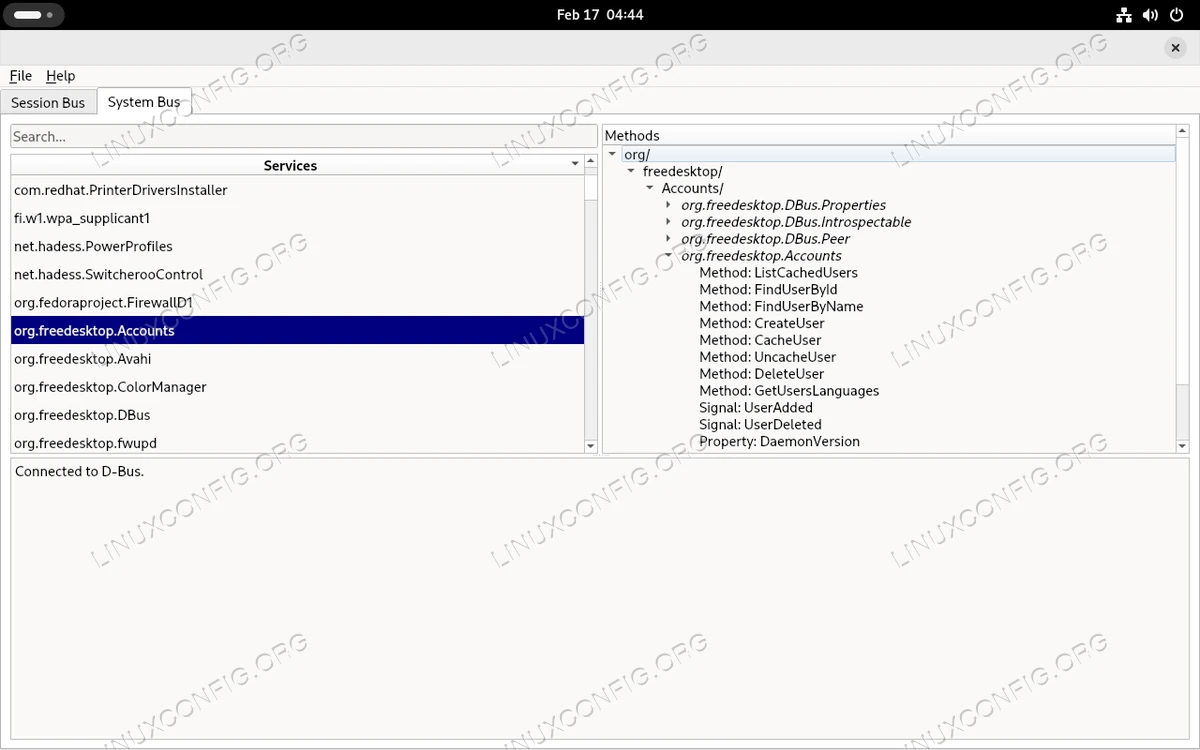Click the services list scroll-up arrow
This screenshot has height=750, width=1200.
pos(591,161)
